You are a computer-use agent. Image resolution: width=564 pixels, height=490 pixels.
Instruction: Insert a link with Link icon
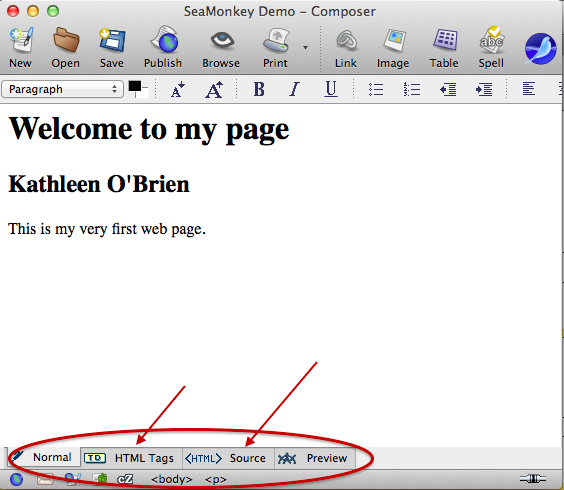tap(346, 40)
